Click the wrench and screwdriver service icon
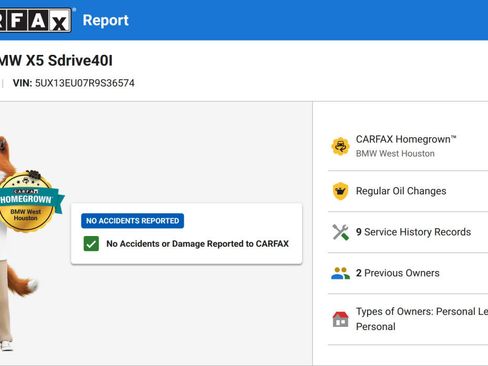 [340, 232]
